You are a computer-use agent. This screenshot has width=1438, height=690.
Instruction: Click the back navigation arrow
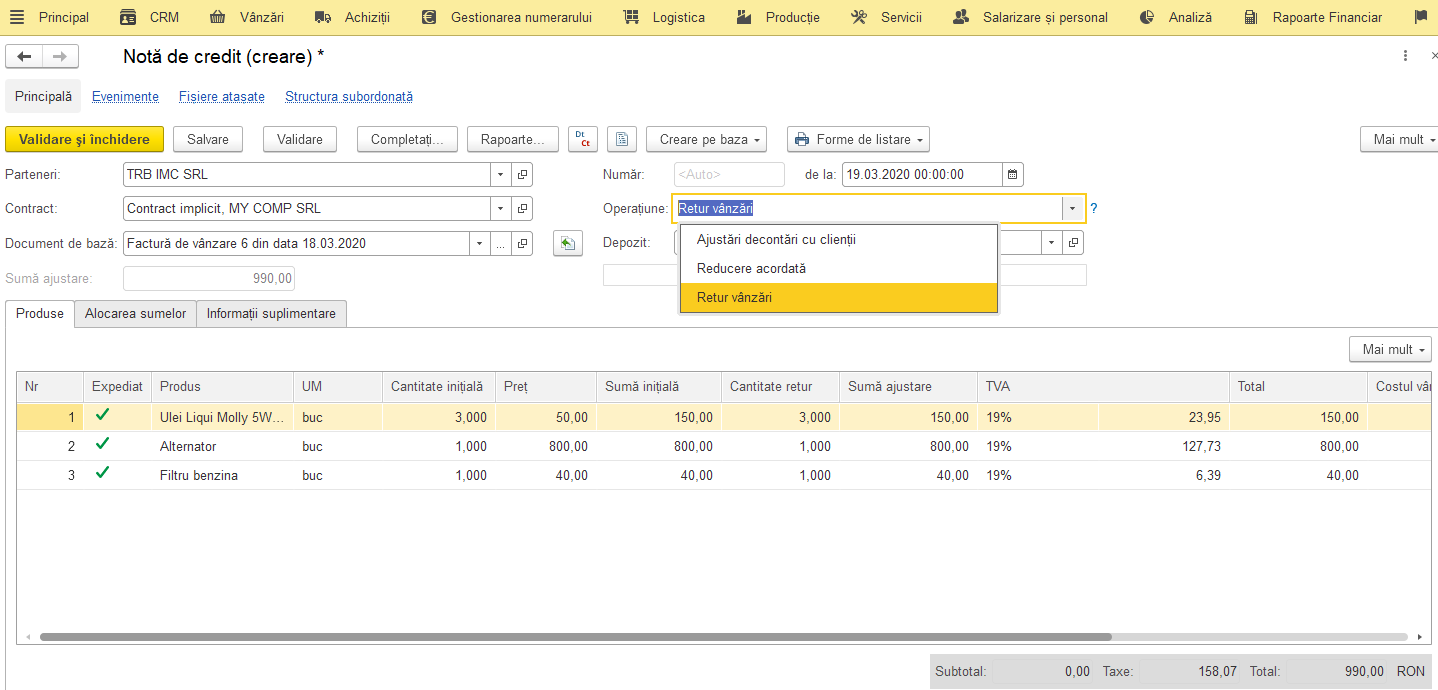click(24, 57)
